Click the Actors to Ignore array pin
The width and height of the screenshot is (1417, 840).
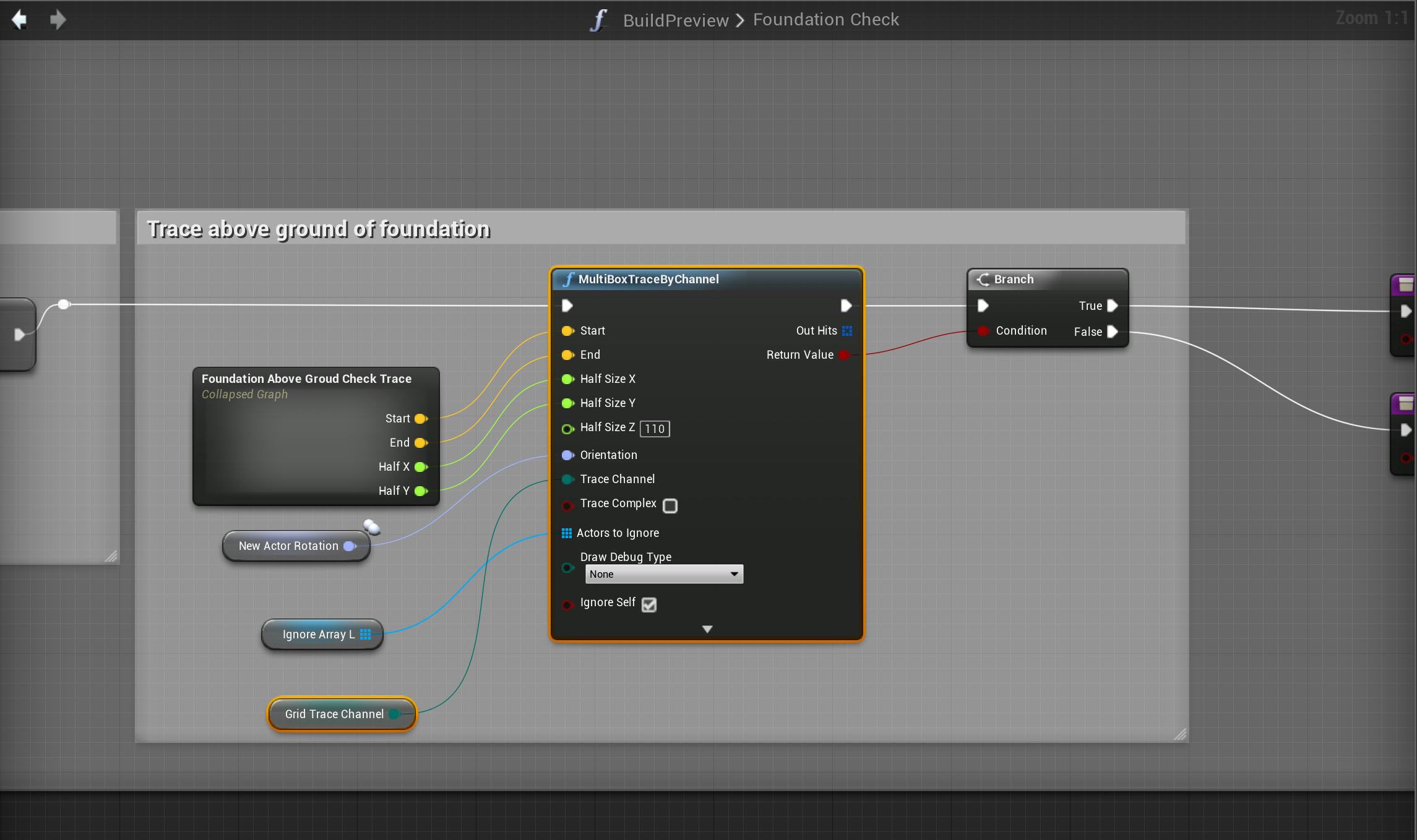click(566, 533)
